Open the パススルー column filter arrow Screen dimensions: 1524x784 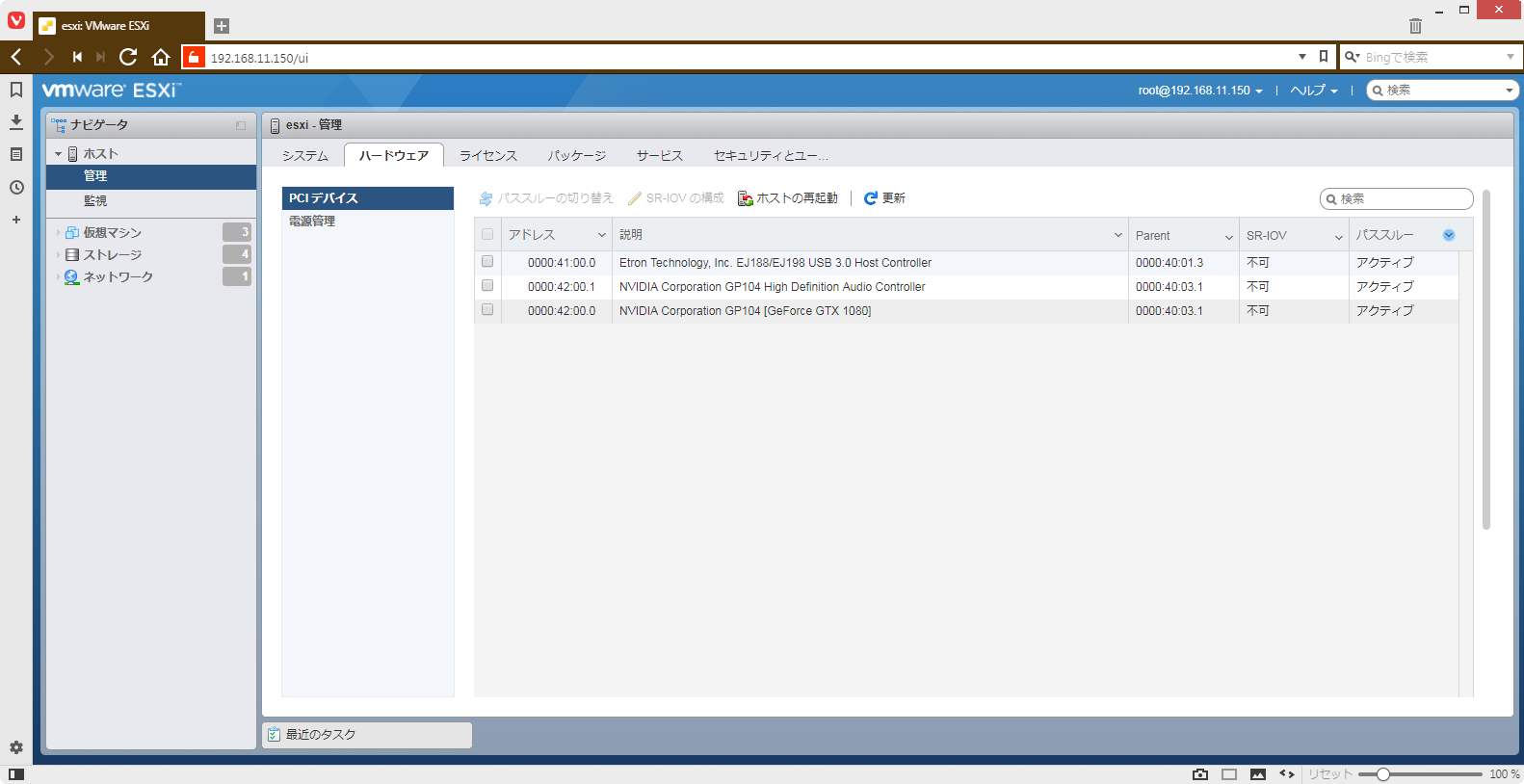coord(1449,235)
